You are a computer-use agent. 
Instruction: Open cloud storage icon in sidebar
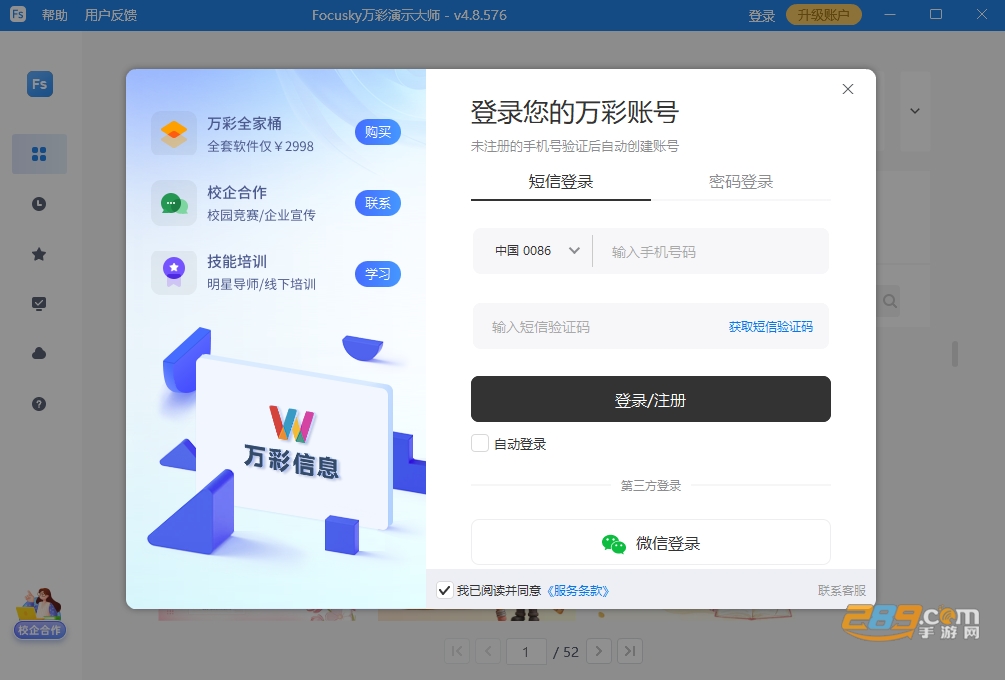tap(39, 353)
